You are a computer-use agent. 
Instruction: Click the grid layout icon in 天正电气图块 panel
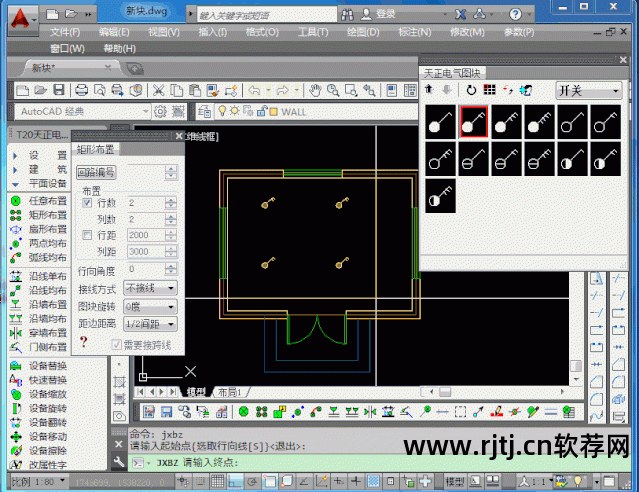[489, 90]
